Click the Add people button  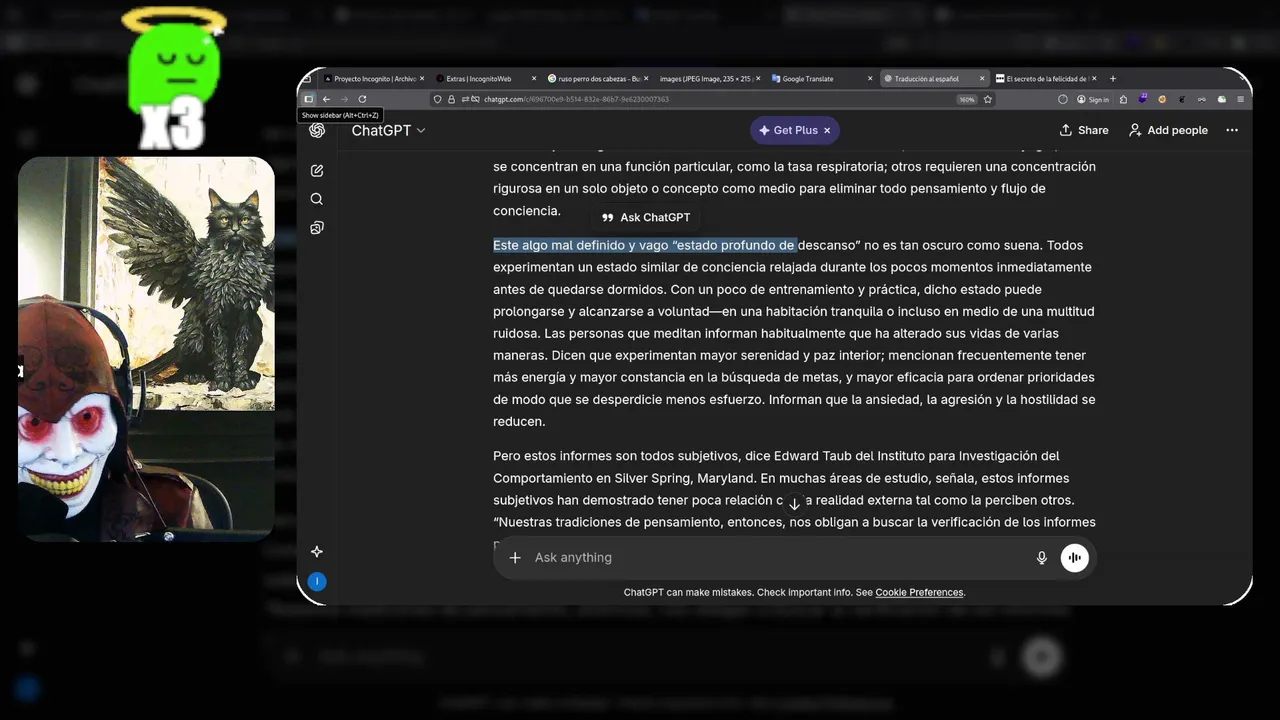click(1168, 130)
